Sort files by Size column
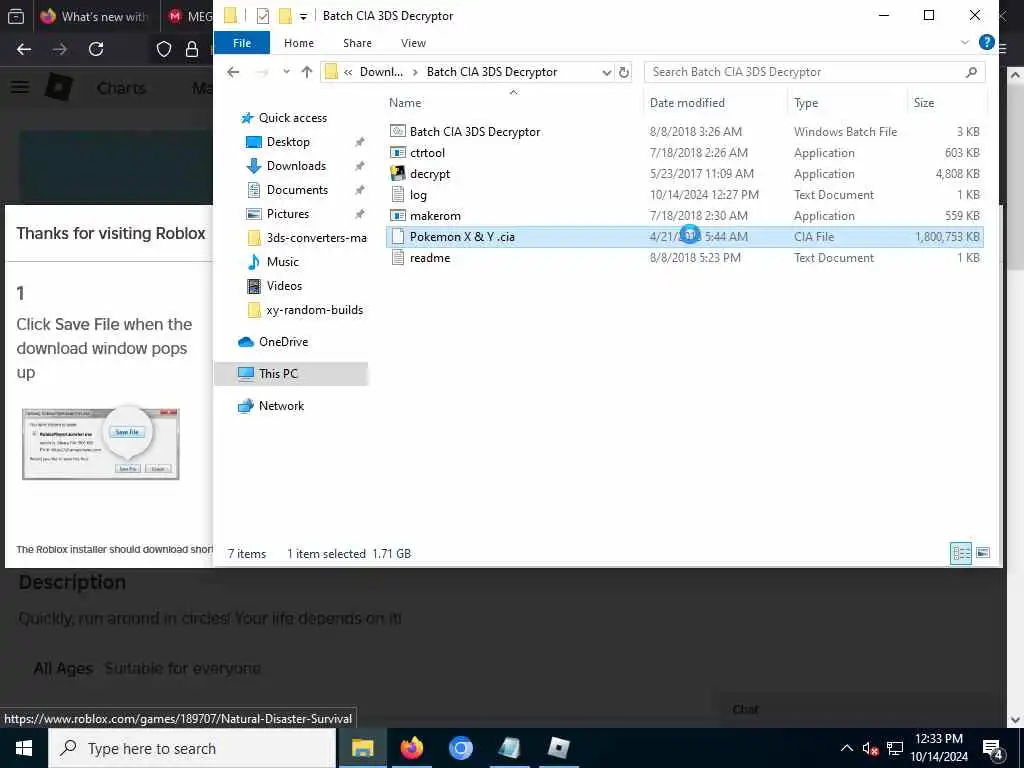This screenshot has width=1024, height=768. [x=923, y=103]
